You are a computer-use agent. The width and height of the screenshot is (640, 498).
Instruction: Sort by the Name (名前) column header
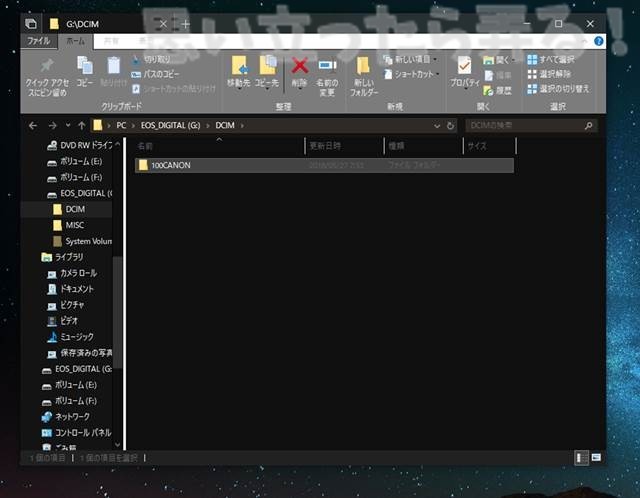pyautogui.click(x=220, y=146)
